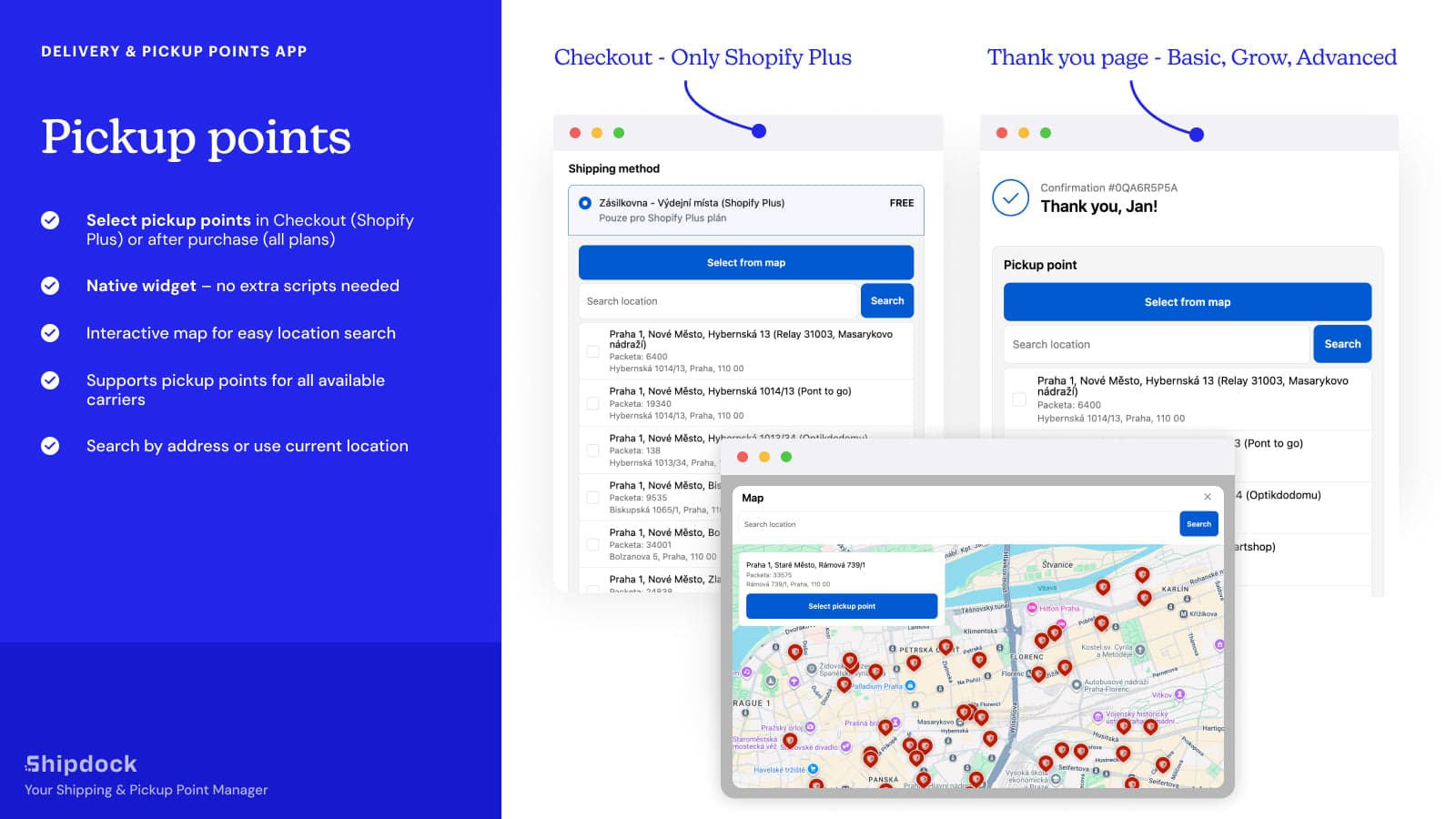The image size is (1456, 819).
Task: Click the Shipdock logo in bottom left
Action: (80, 764)
